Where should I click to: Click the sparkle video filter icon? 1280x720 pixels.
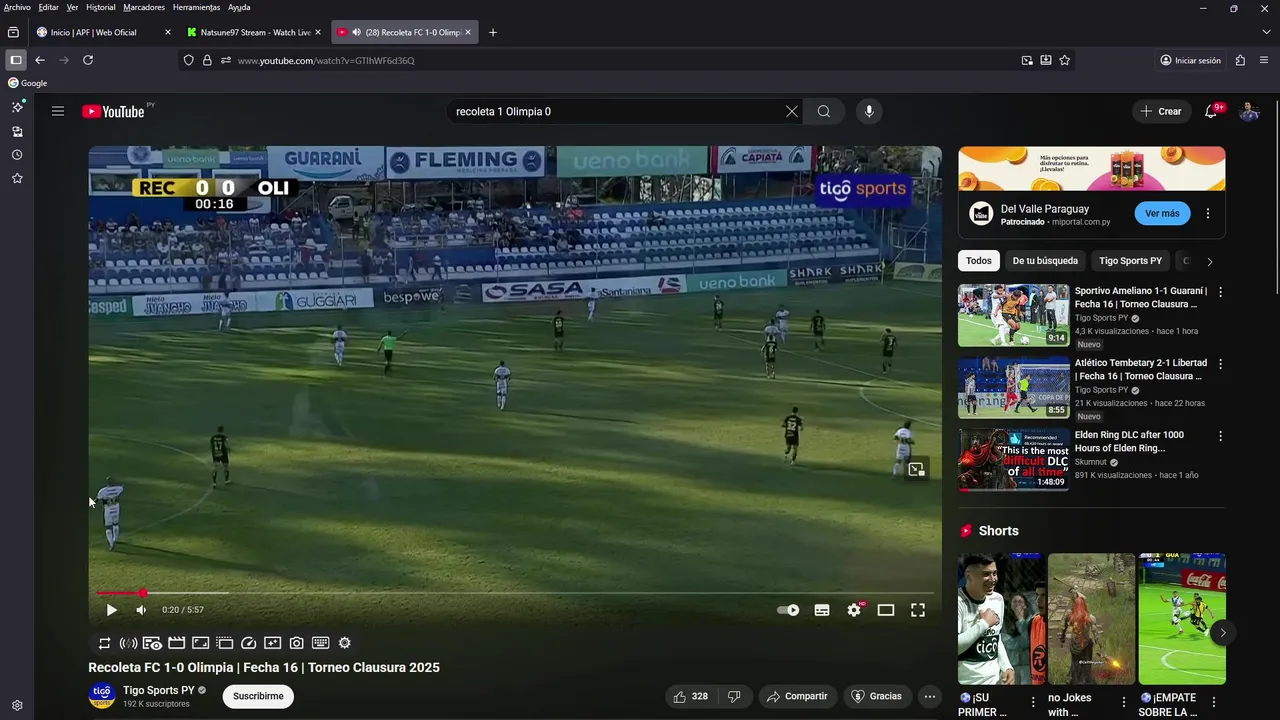pos(272,643)
